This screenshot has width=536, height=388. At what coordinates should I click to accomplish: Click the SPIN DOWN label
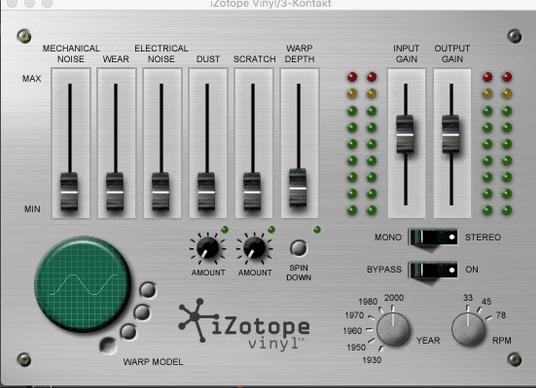point(299,272)
